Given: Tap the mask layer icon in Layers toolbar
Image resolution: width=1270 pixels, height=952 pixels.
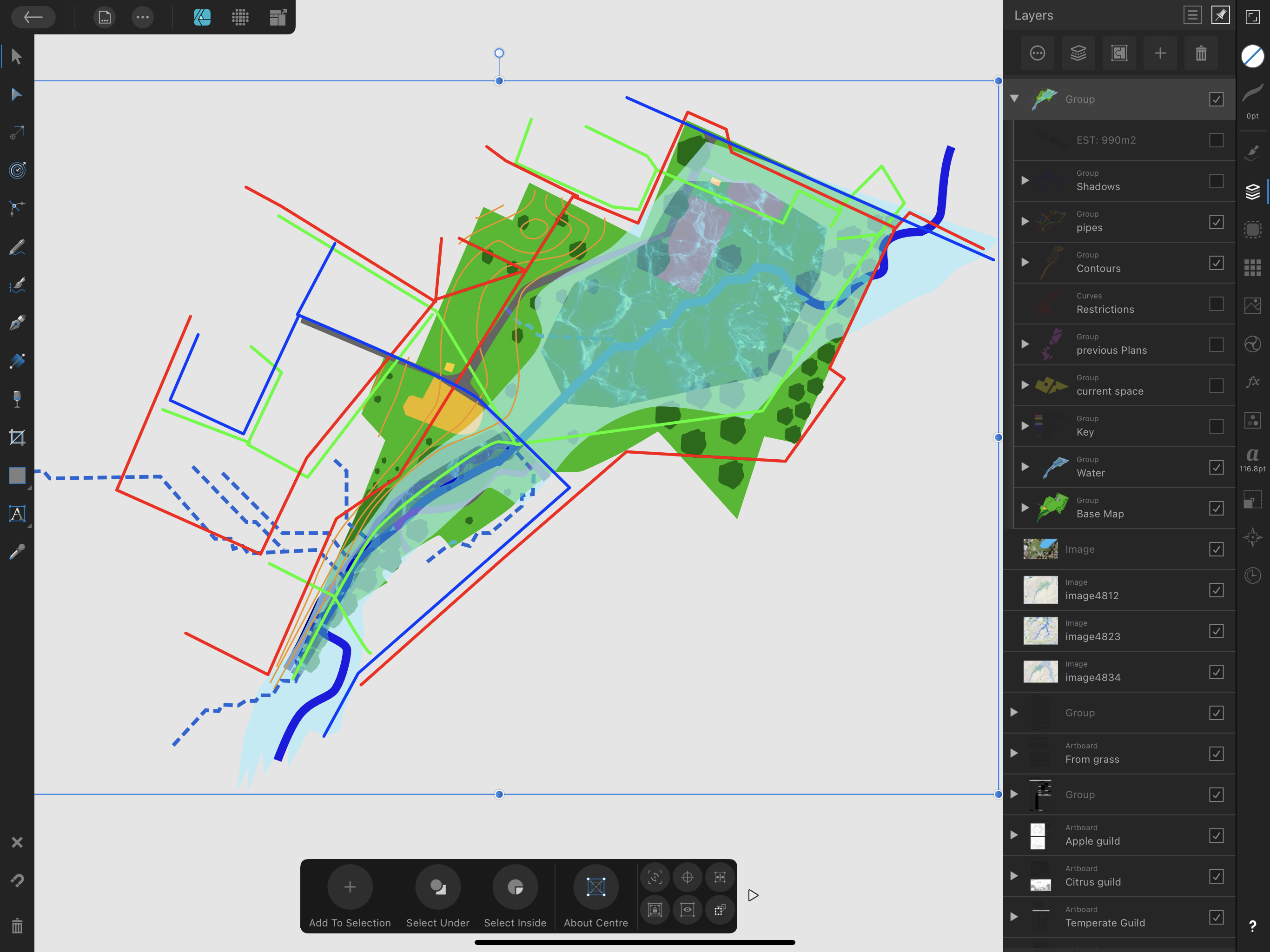Looking at the screenshot, I should 1119,53.
